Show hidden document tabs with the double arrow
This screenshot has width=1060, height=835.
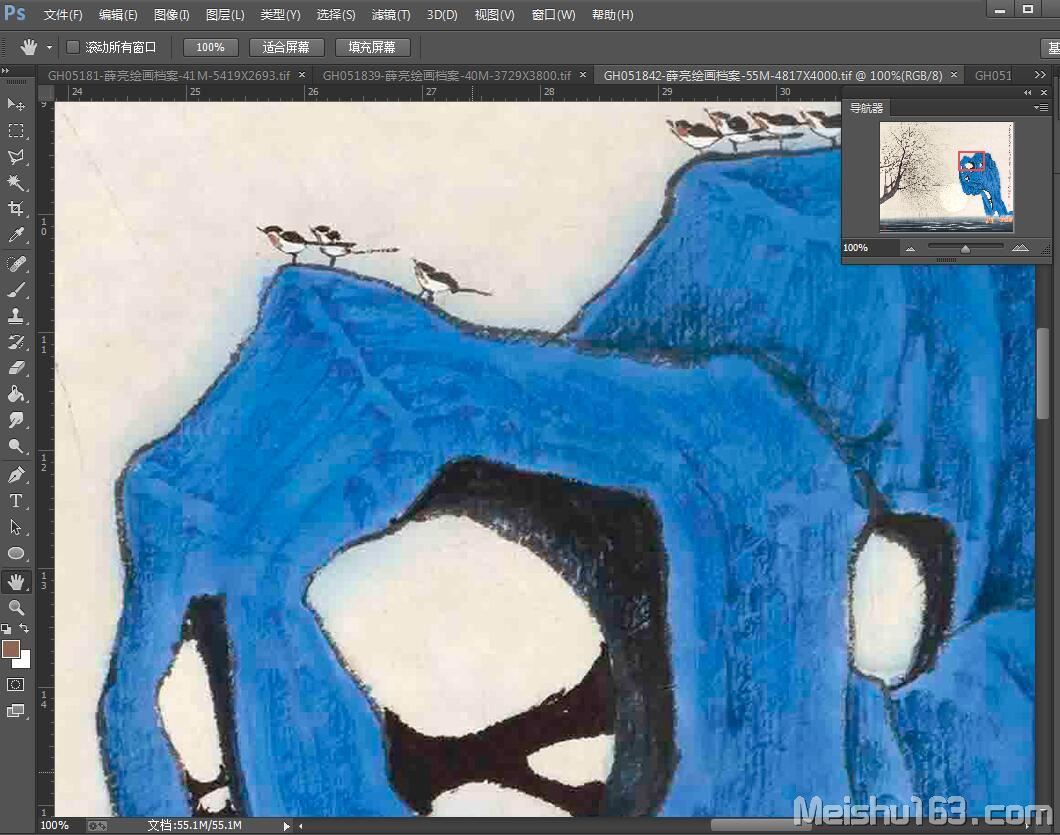(1040, 75)
